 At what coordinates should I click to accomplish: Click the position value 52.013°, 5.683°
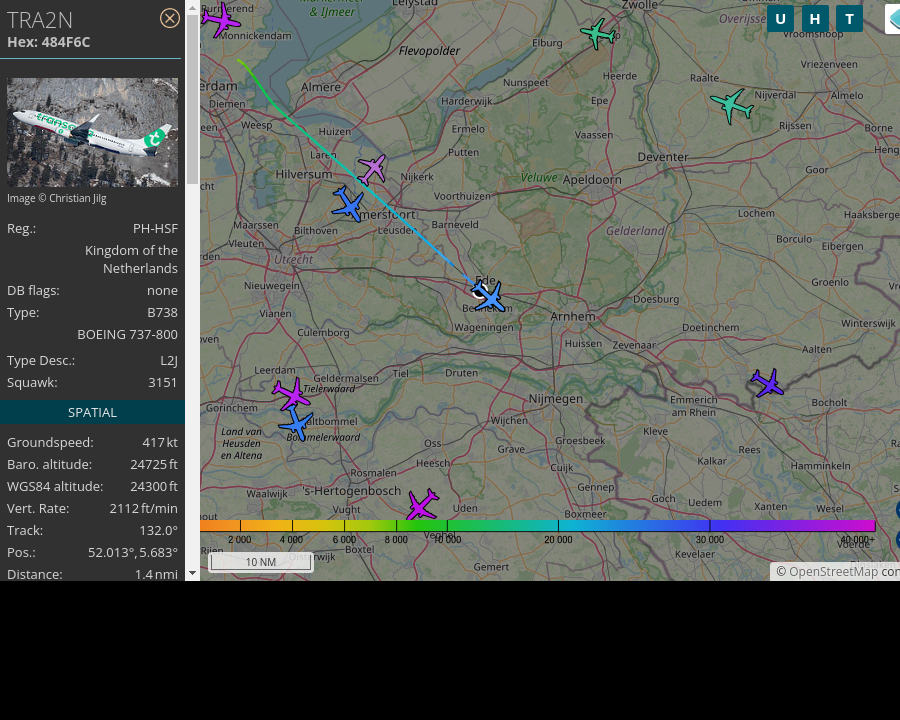click(x=133, y=552)
